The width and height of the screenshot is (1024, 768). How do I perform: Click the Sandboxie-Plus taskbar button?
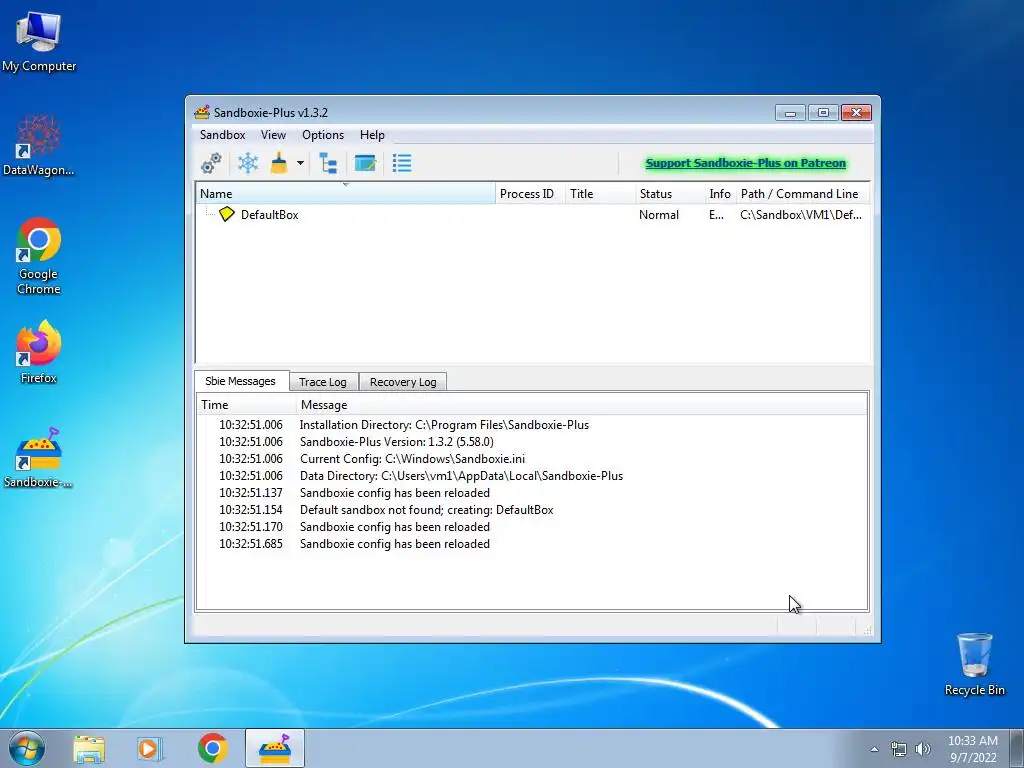click(275, 748)
